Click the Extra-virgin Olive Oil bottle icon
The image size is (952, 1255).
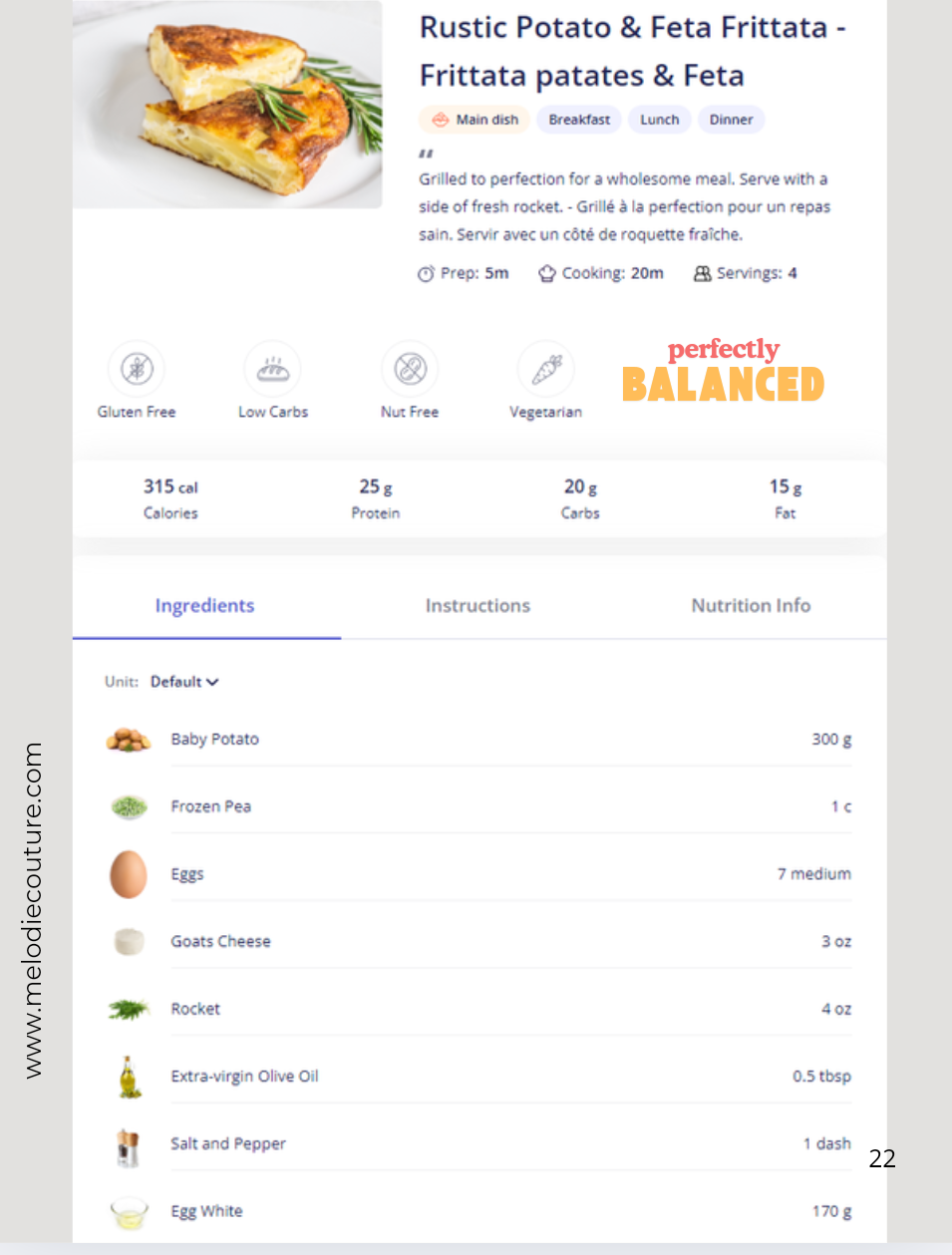[x=128, y=1077]
